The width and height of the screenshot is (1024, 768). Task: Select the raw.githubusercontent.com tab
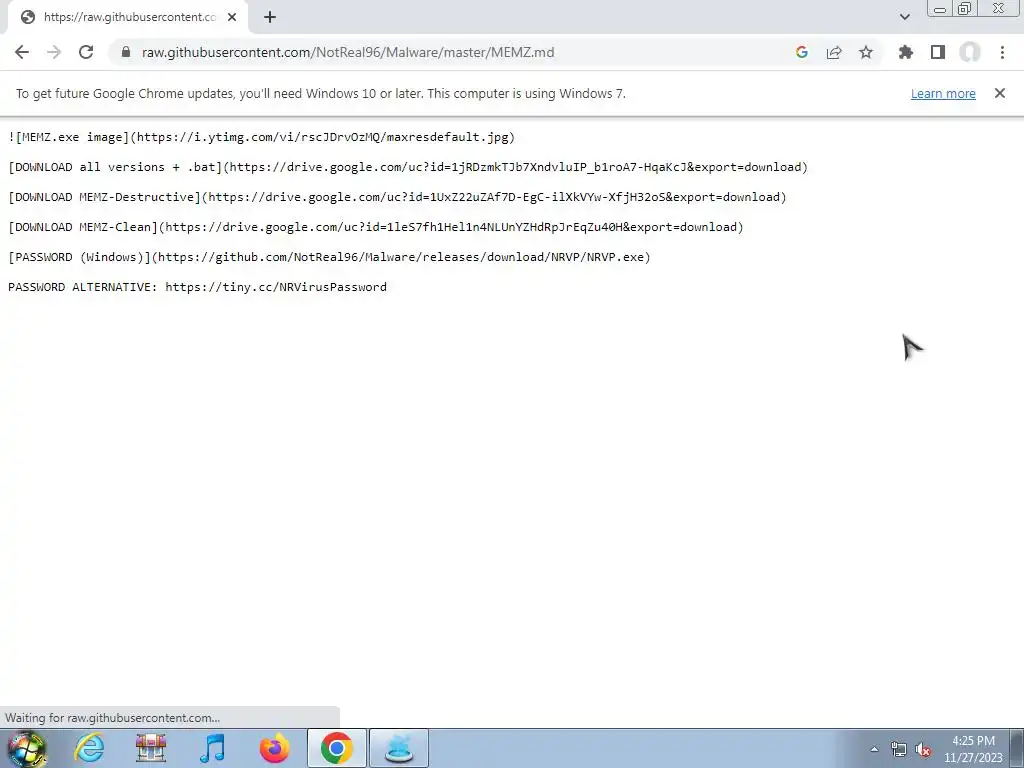127,17
